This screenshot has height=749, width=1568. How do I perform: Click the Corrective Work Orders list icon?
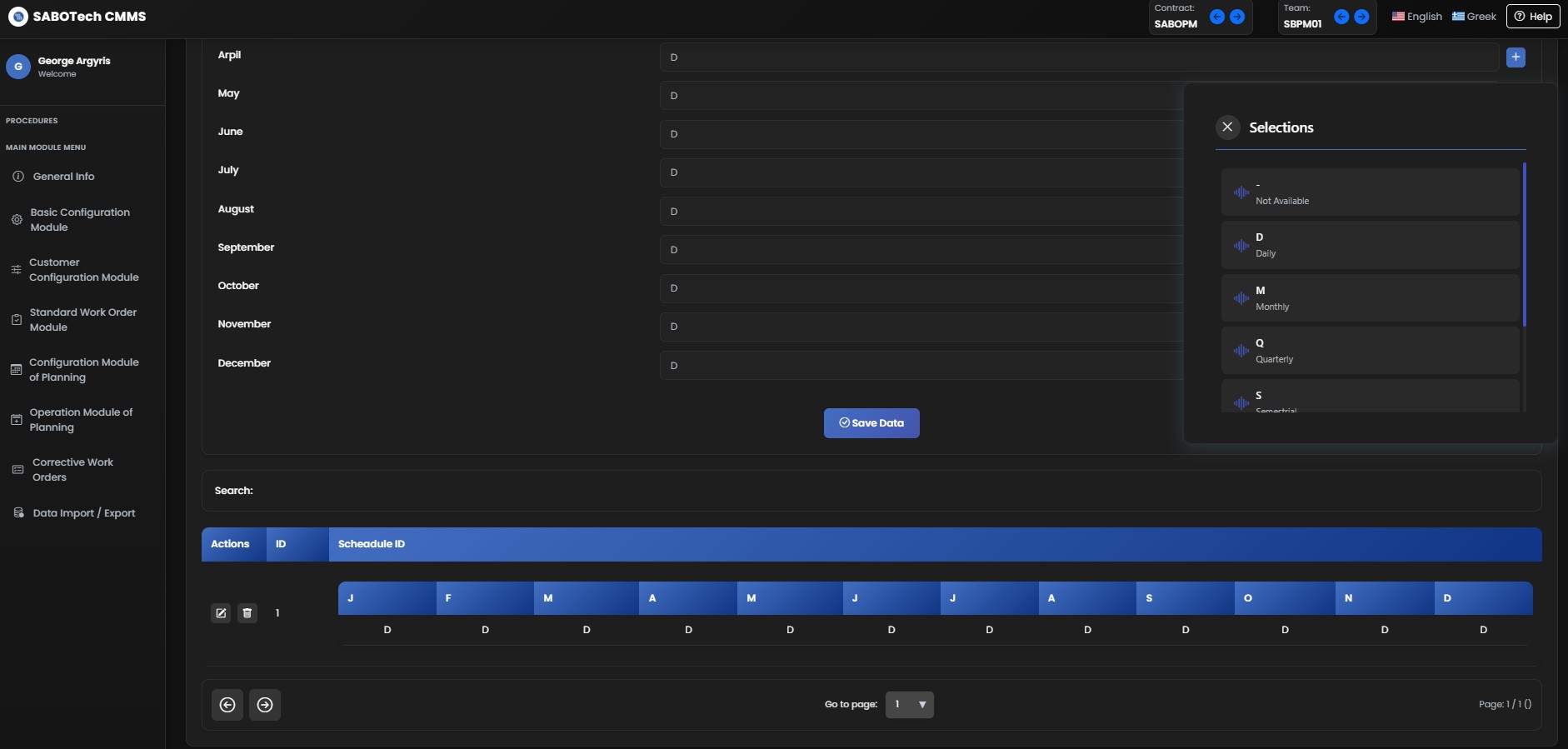coord(17,470)
